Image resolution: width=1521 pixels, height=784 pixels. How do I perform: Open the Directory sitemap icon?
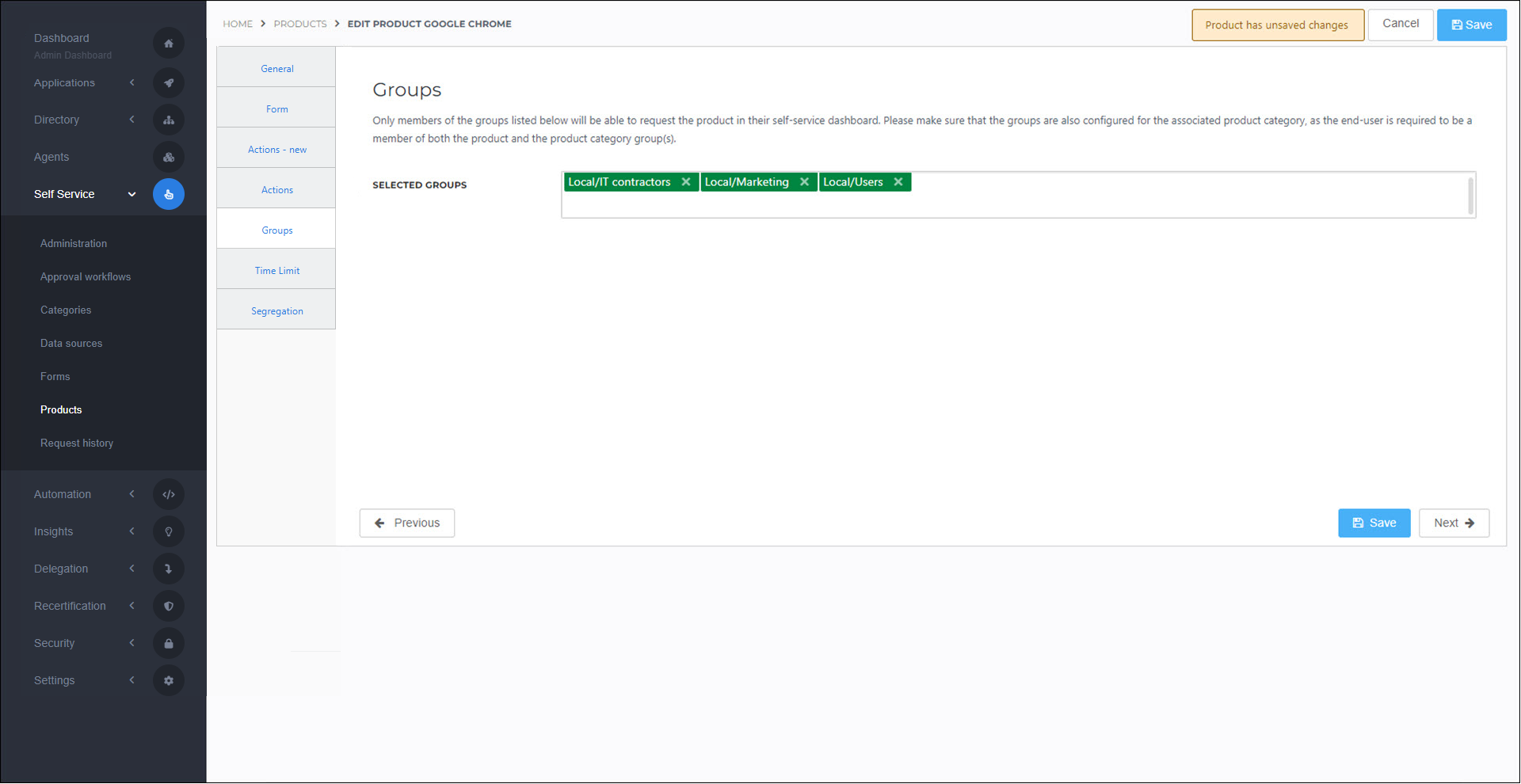(169, 120)
